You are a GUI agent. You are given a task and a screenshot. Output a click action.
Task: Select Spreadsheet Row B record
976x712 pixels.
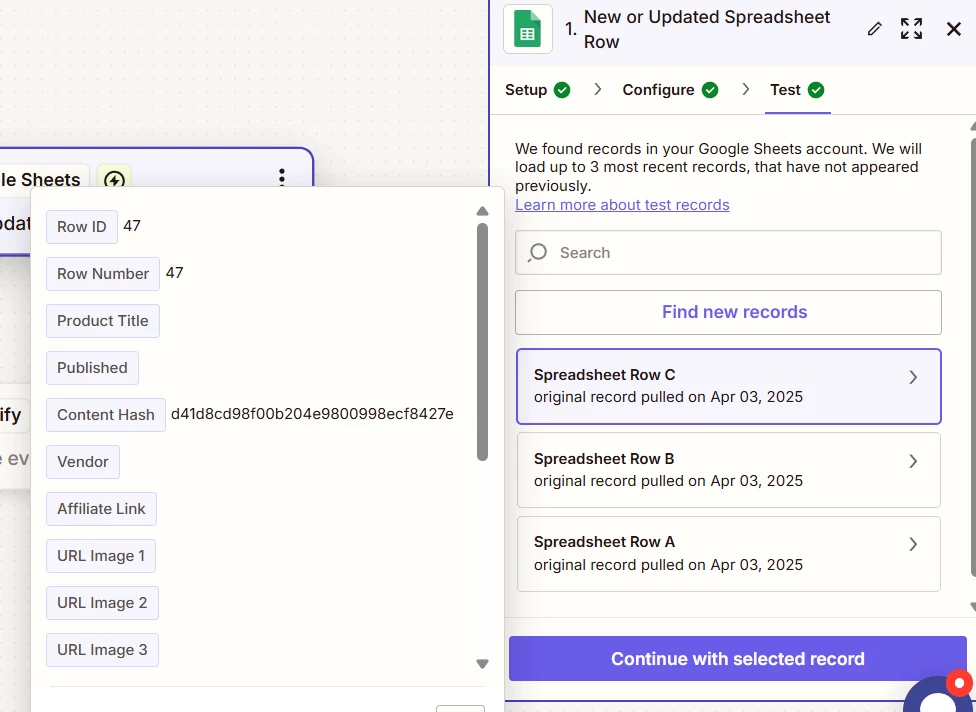click(728, 470)
